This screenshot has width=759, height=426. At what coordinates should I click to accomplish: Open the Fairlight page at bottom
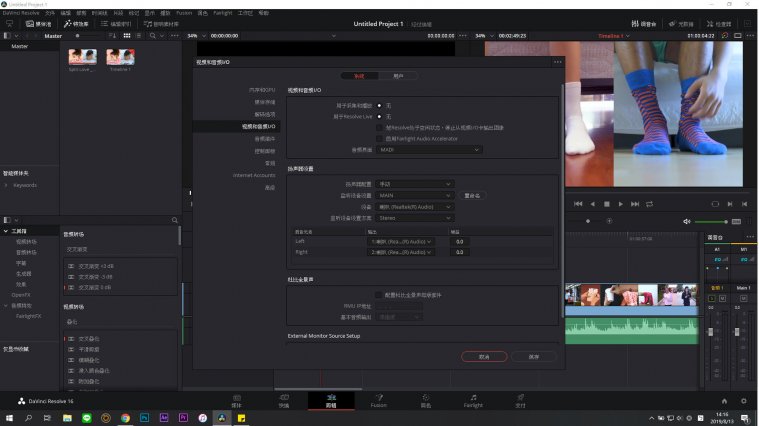473,401
